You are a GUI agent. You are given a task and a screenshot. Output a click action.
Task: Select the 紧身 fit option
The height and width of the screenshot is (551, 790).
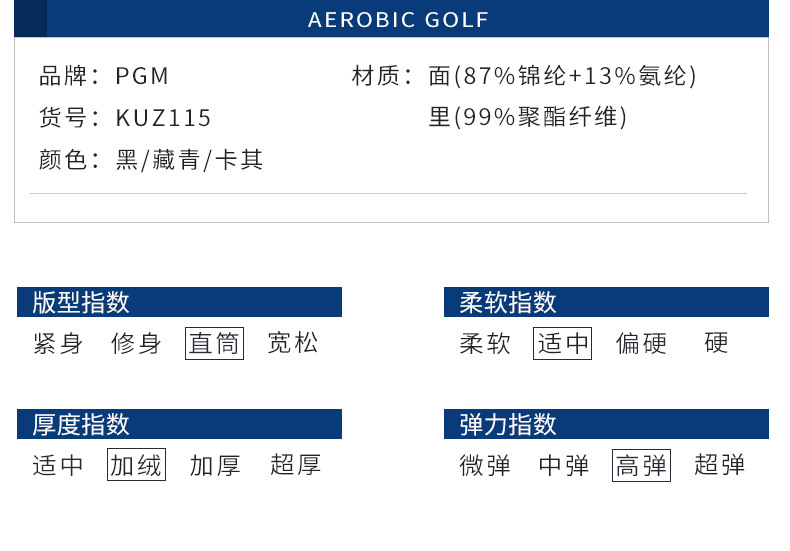(58, 344)
